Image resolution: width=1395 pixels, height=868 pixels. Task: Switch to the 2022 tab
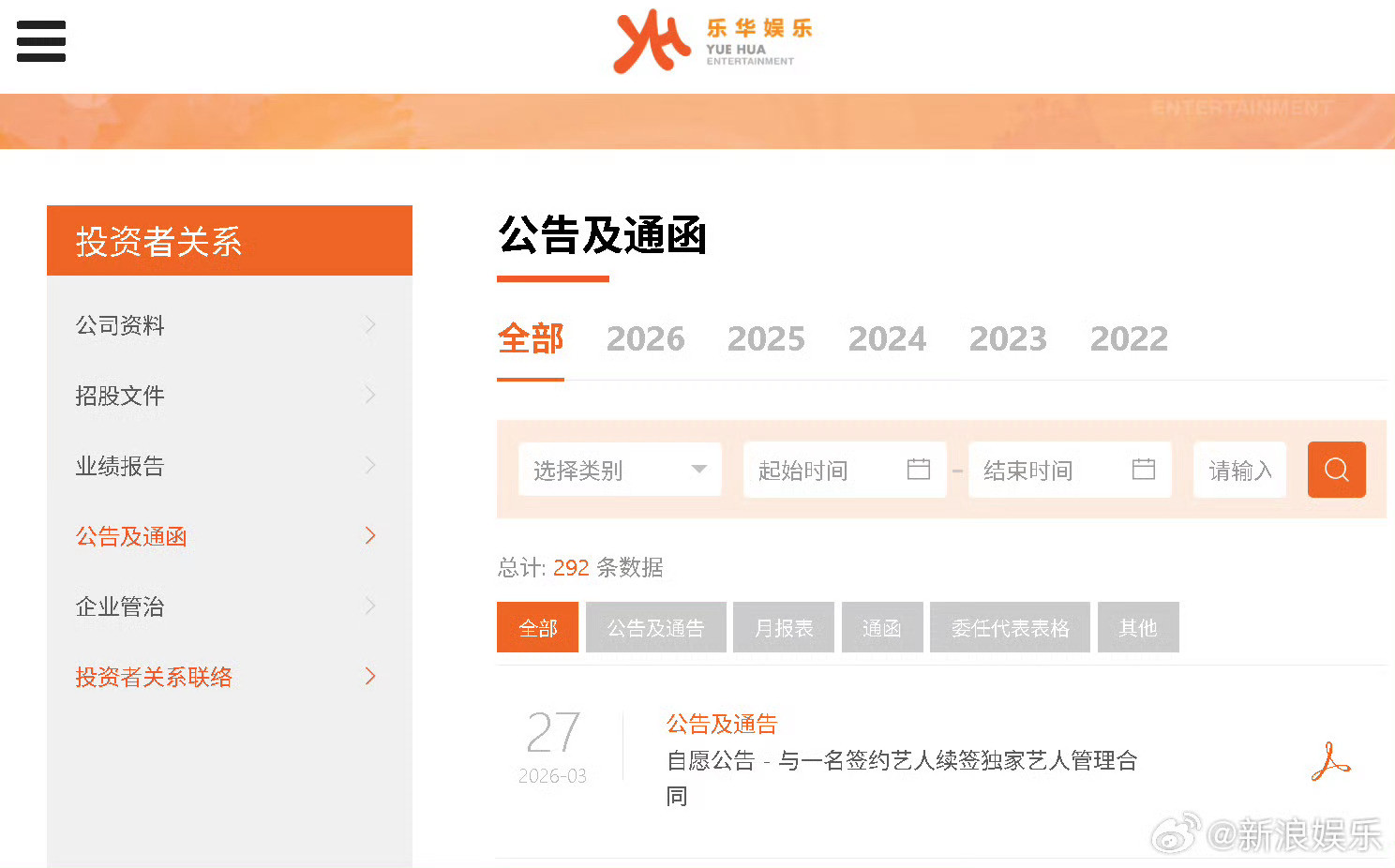click(1128, 339)
